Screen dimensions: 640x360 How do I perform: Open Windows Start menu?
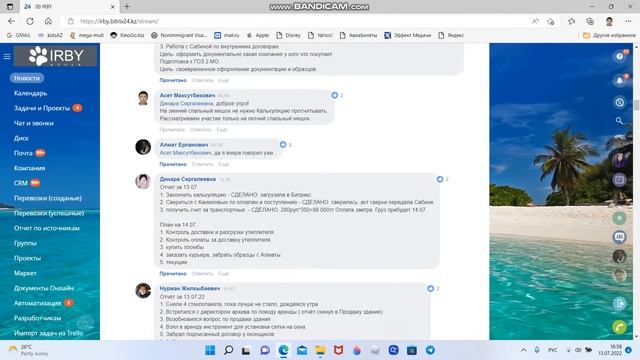pos(210,350)
